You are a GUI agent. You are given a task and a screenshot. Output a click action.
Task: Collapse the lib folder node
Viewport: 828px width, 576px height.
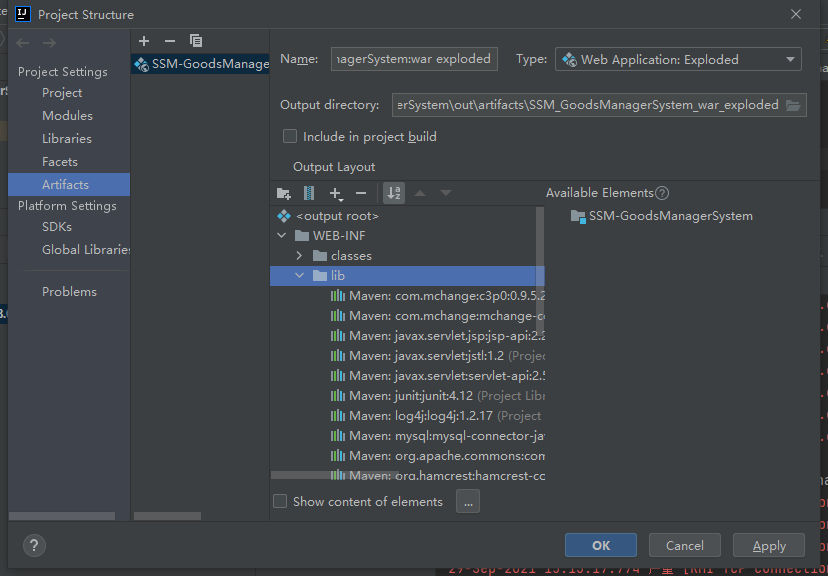point(299,276)
